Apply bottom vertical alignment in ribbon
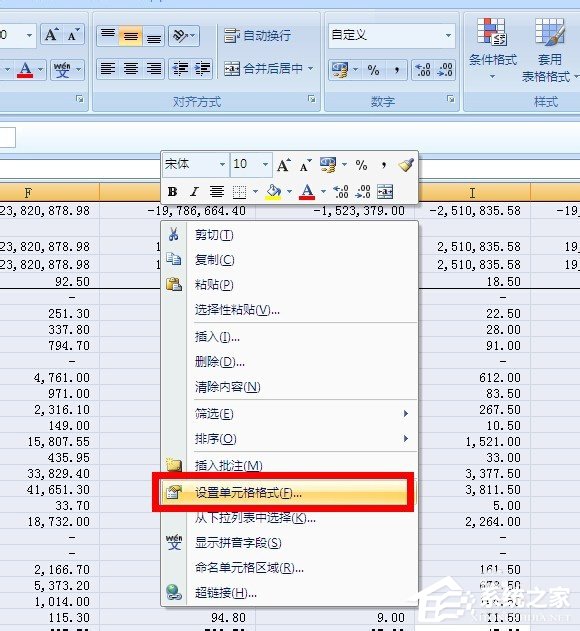This screenshot has width=580, height=631. pyautogui.click(x=153, y=35)
